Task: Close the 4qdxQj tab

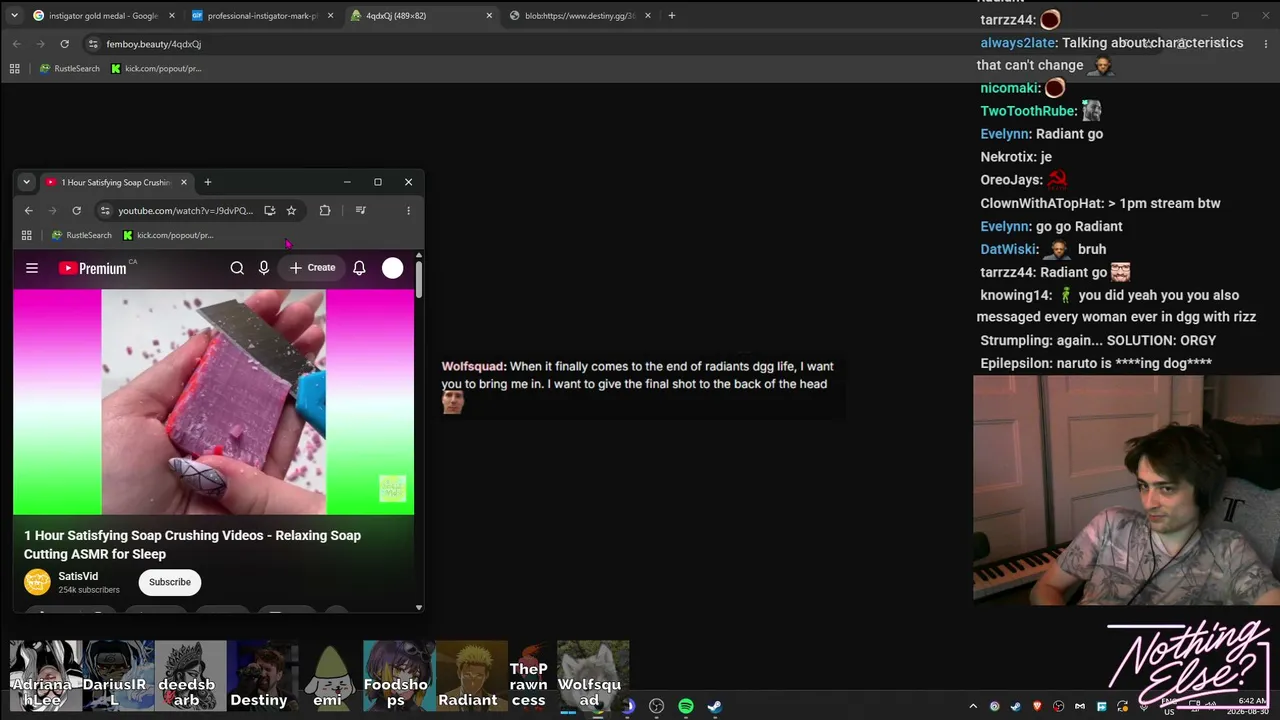Action: coord(489,16)
